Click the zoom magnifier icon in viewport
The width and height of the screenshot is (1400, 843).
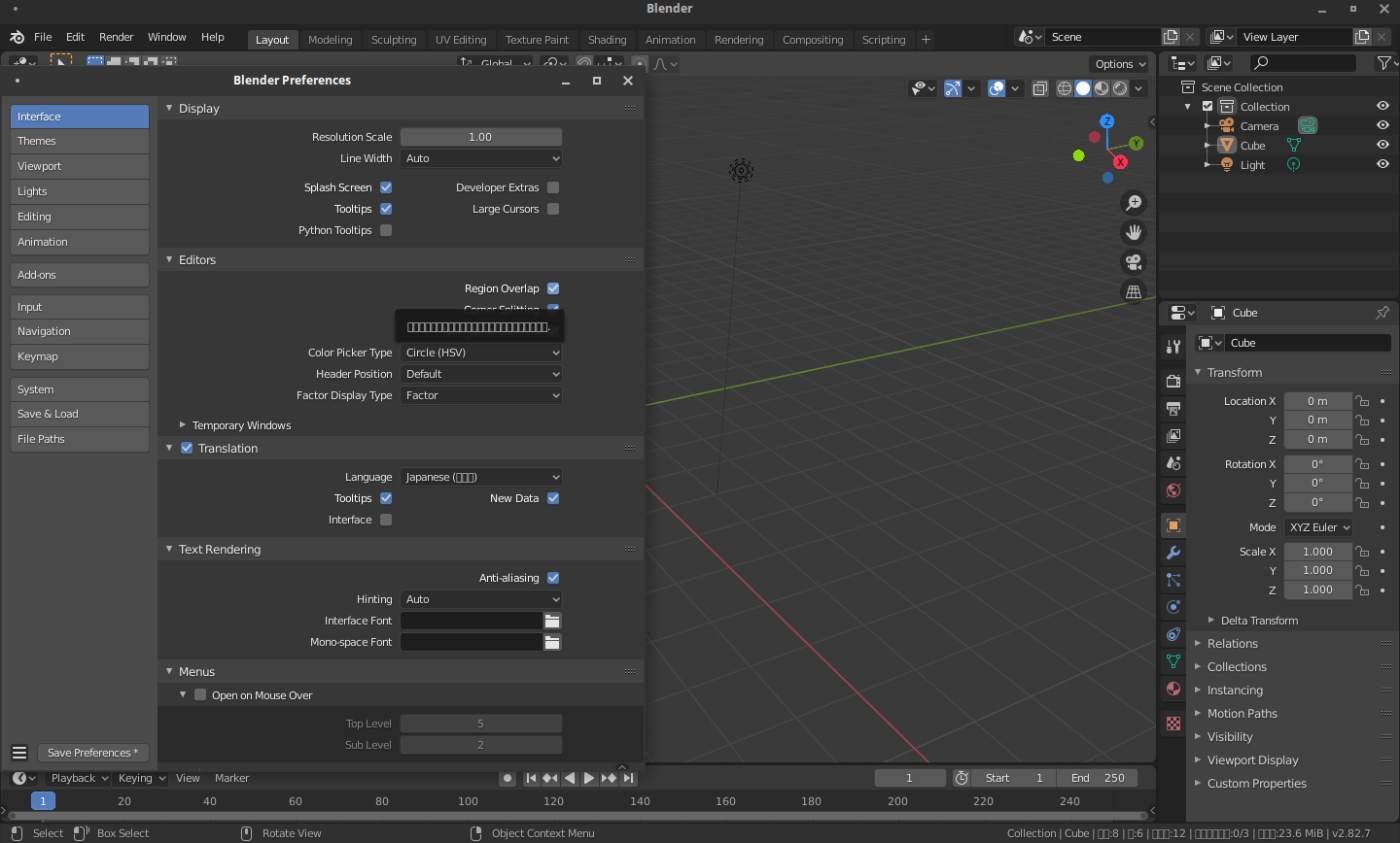[x=1134, y=203]
